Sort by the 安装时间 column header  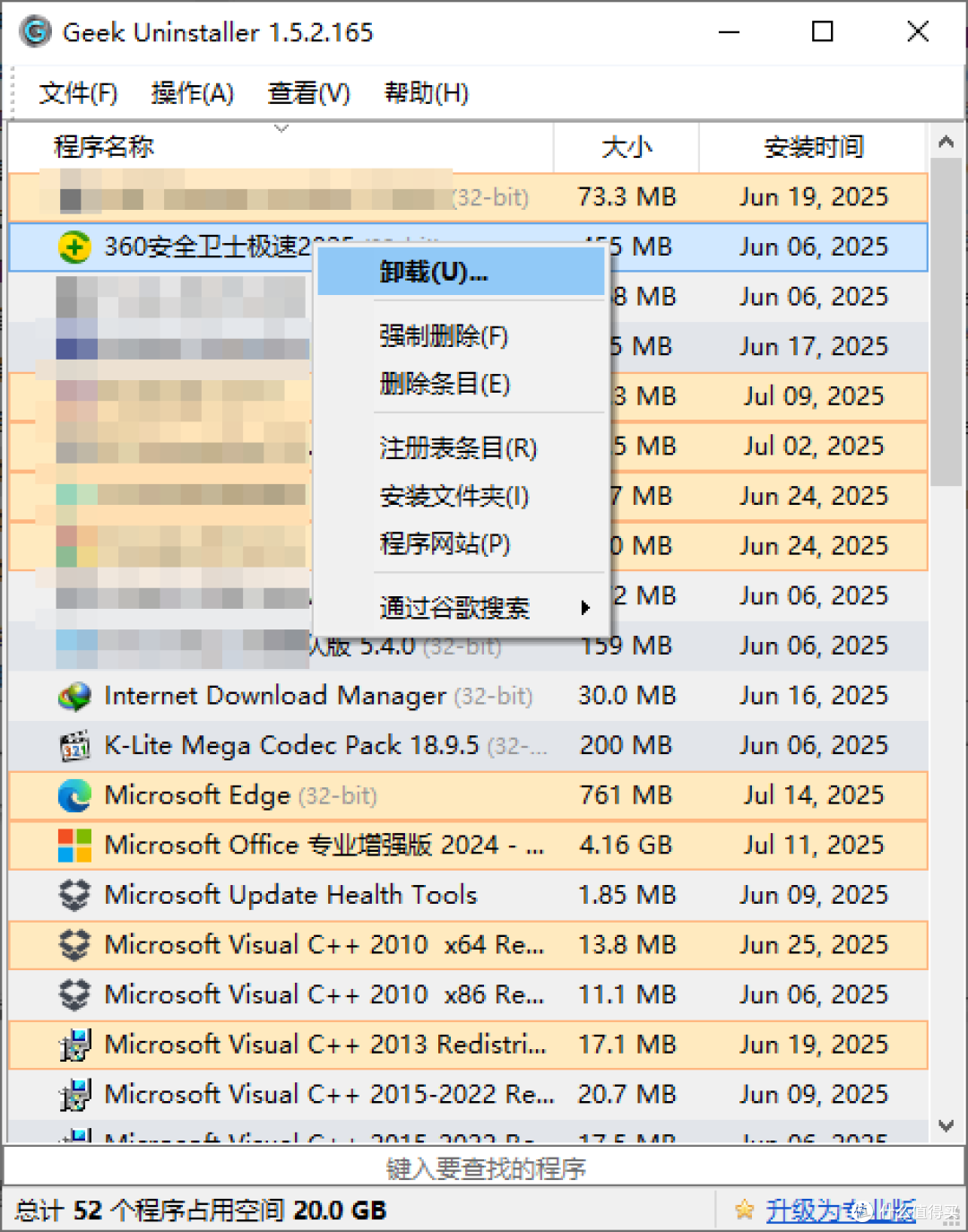coord(813,147)
